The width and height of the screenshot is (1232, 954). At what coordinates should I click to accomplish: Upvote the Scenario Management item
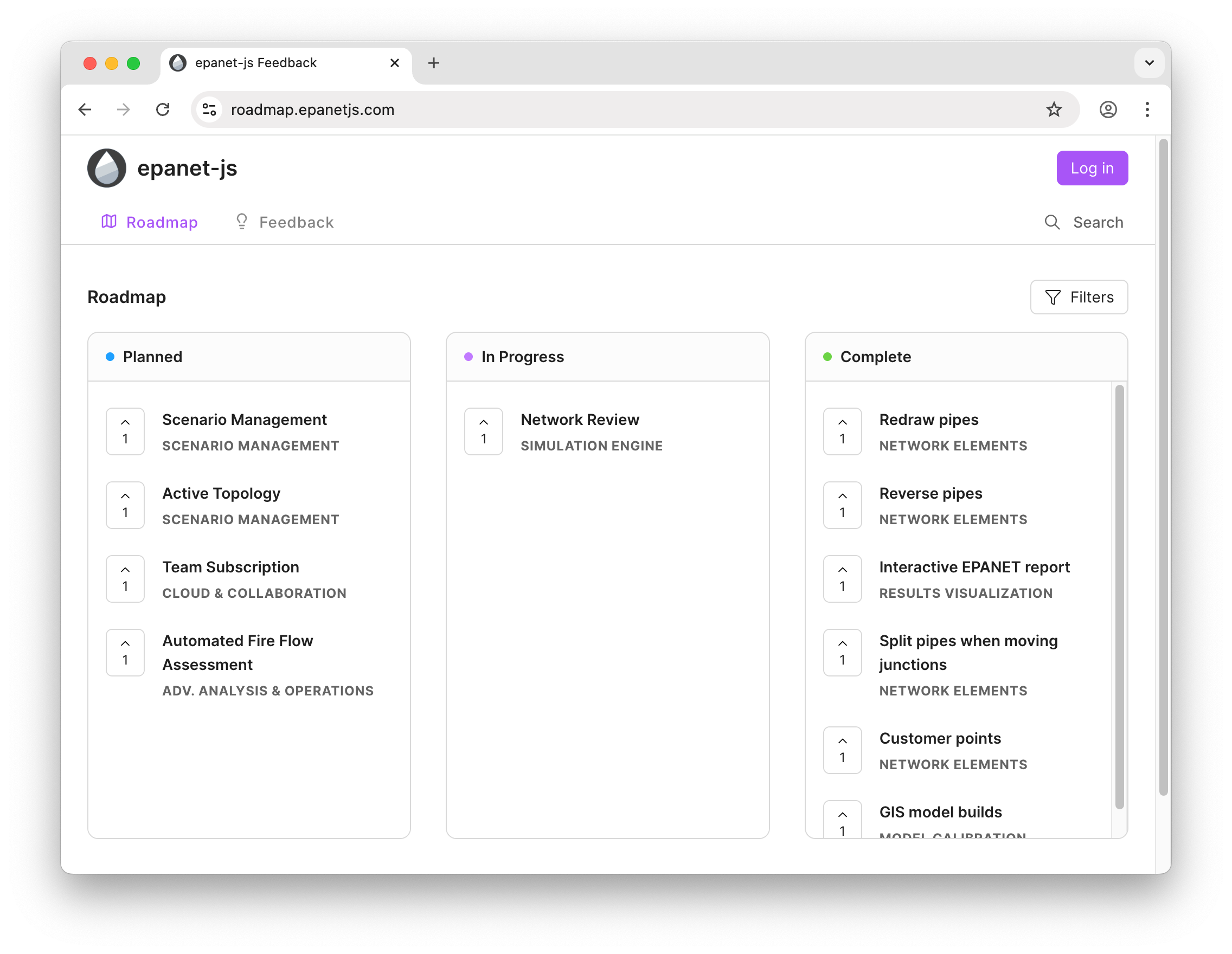[125, 431]
